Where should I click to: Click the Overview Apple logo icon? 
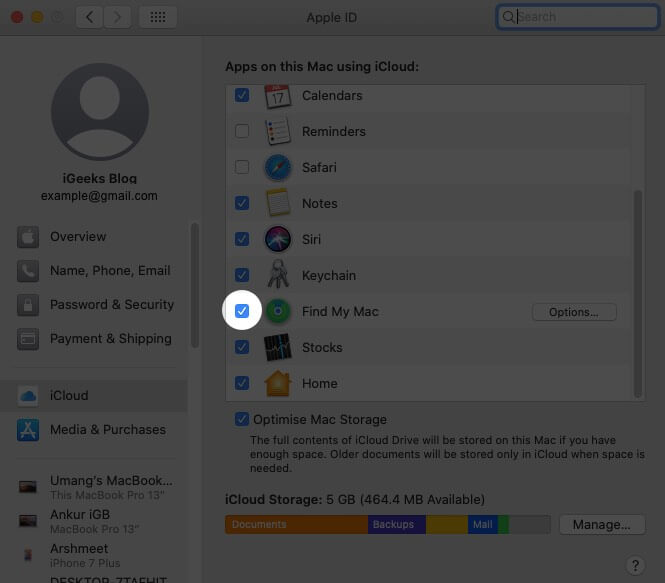click(28, 237)
